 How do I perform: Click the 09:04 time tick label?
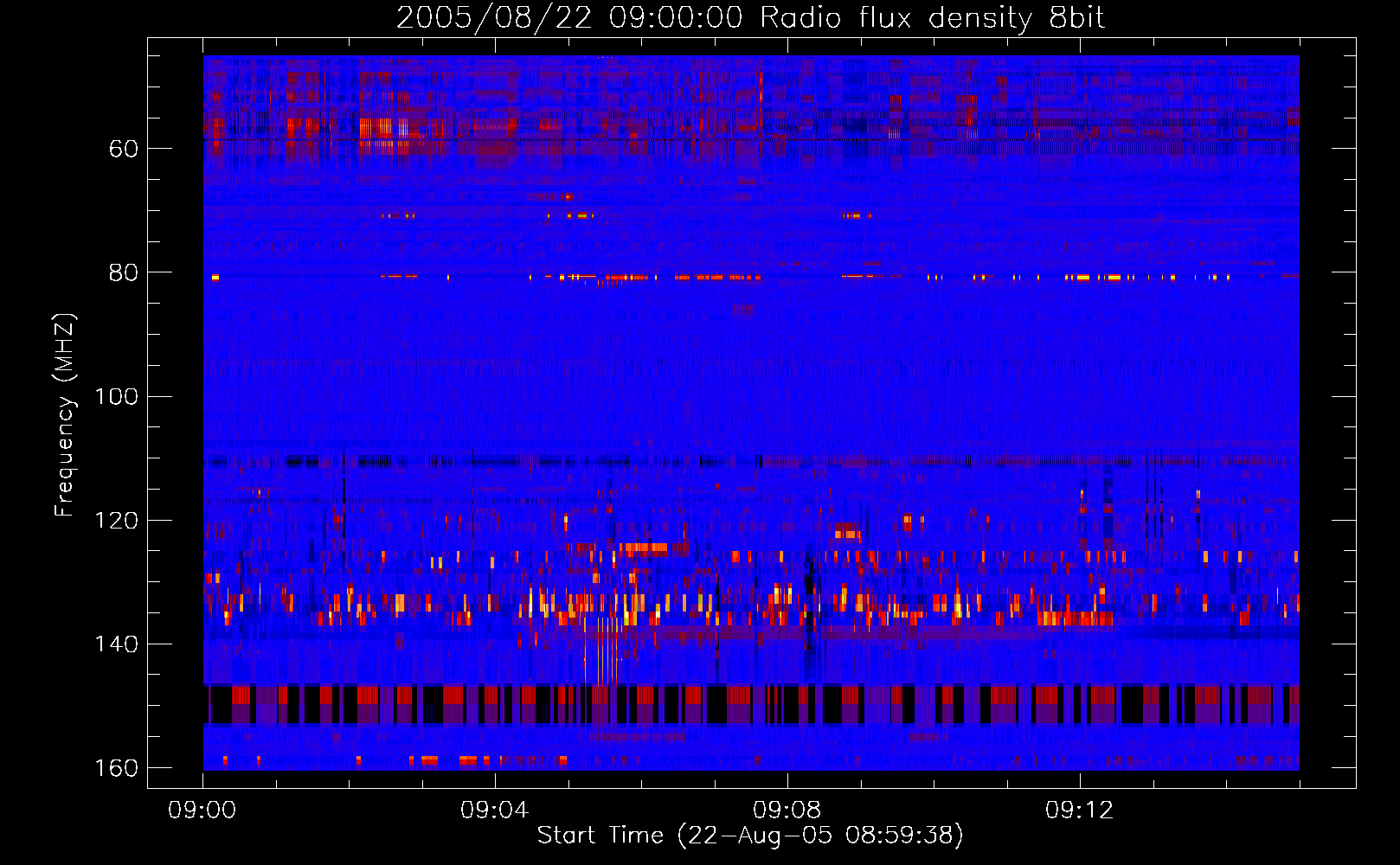pyautogui.click(x=495, y=811)
